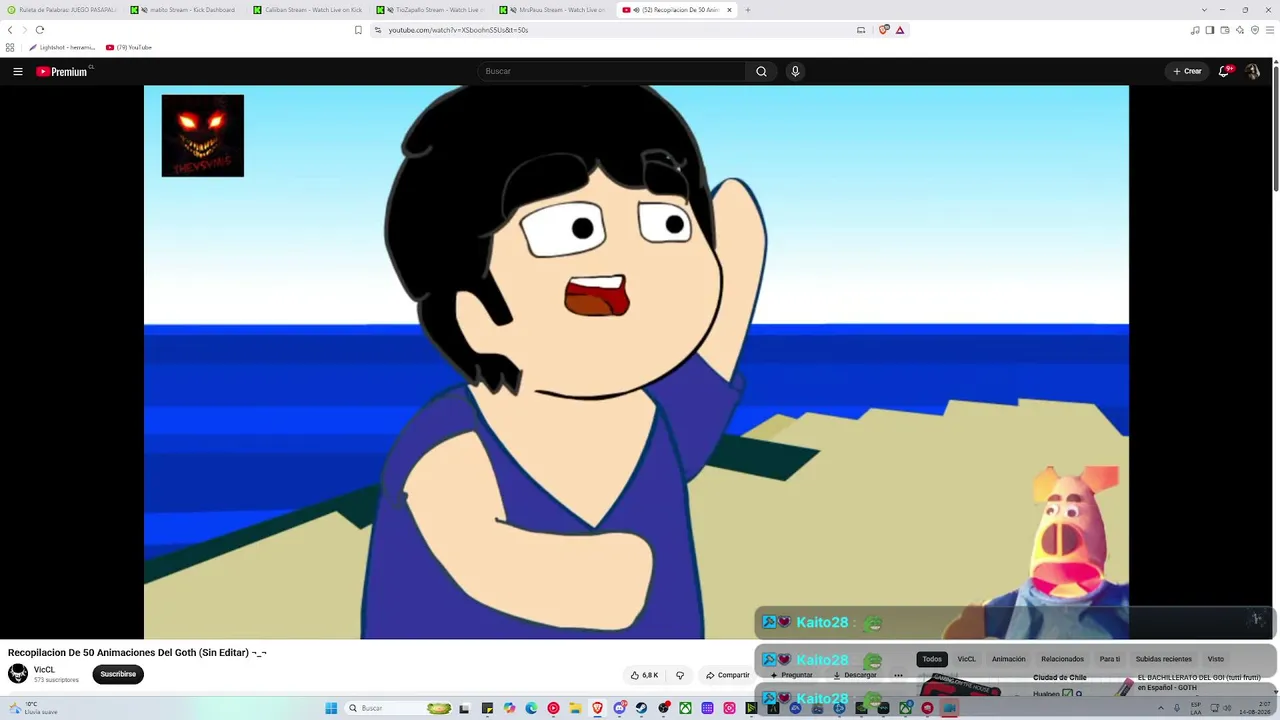This screenshot has width=1280, height=720.
Task: Share the video with Compartir
Action: 728,675
